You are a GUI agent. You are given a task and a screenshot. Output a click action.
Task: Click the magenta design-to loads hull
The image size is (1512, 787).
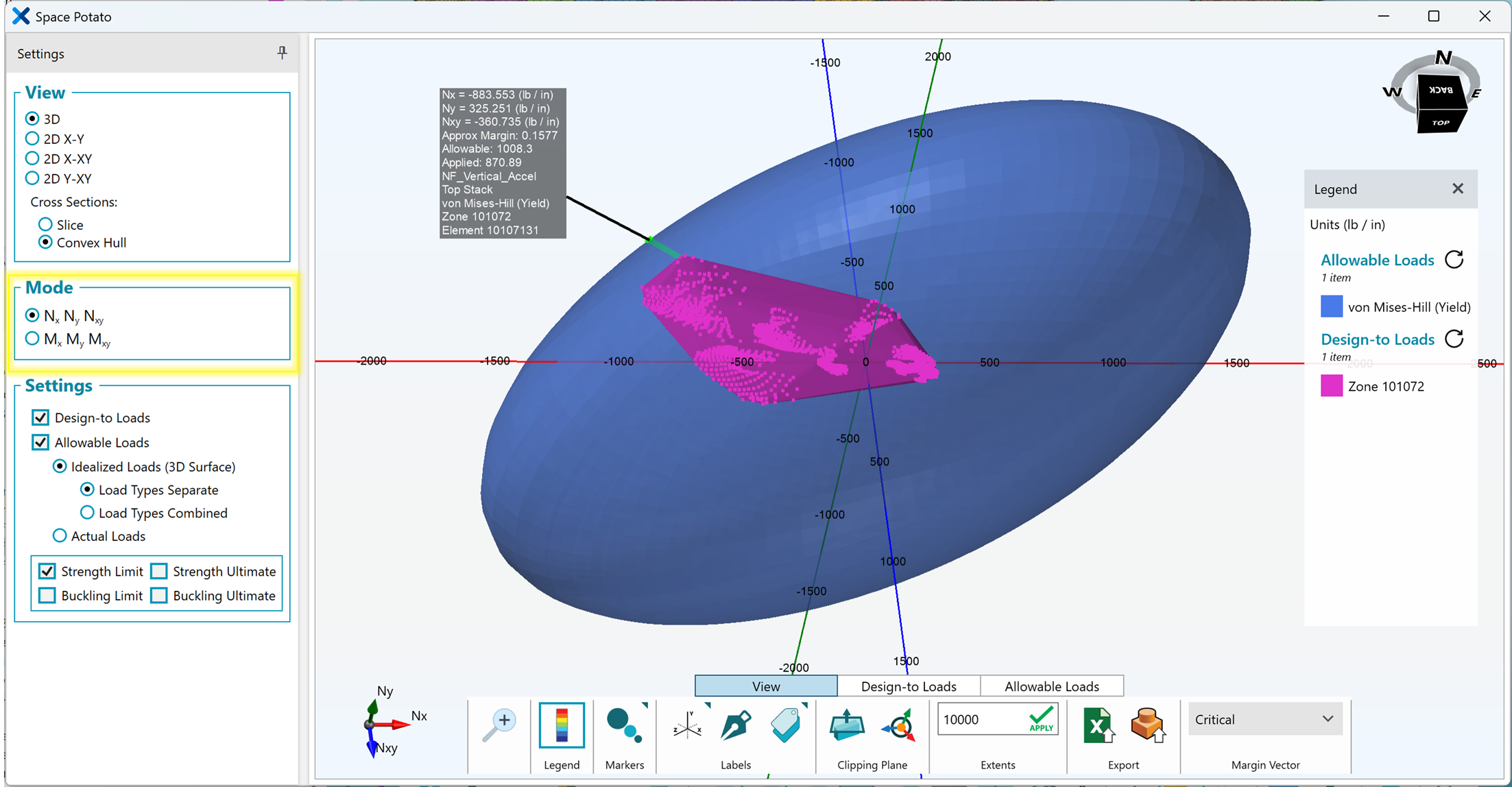click(789, 329)
